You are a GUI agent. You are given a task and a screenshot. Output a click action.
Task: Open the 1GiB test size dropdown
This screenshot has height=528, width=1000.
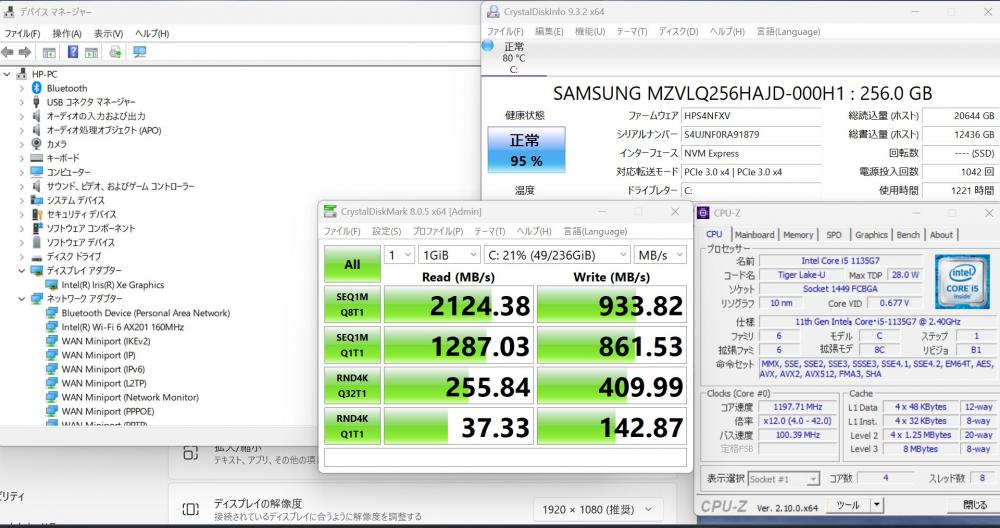(x=450, y=255)
